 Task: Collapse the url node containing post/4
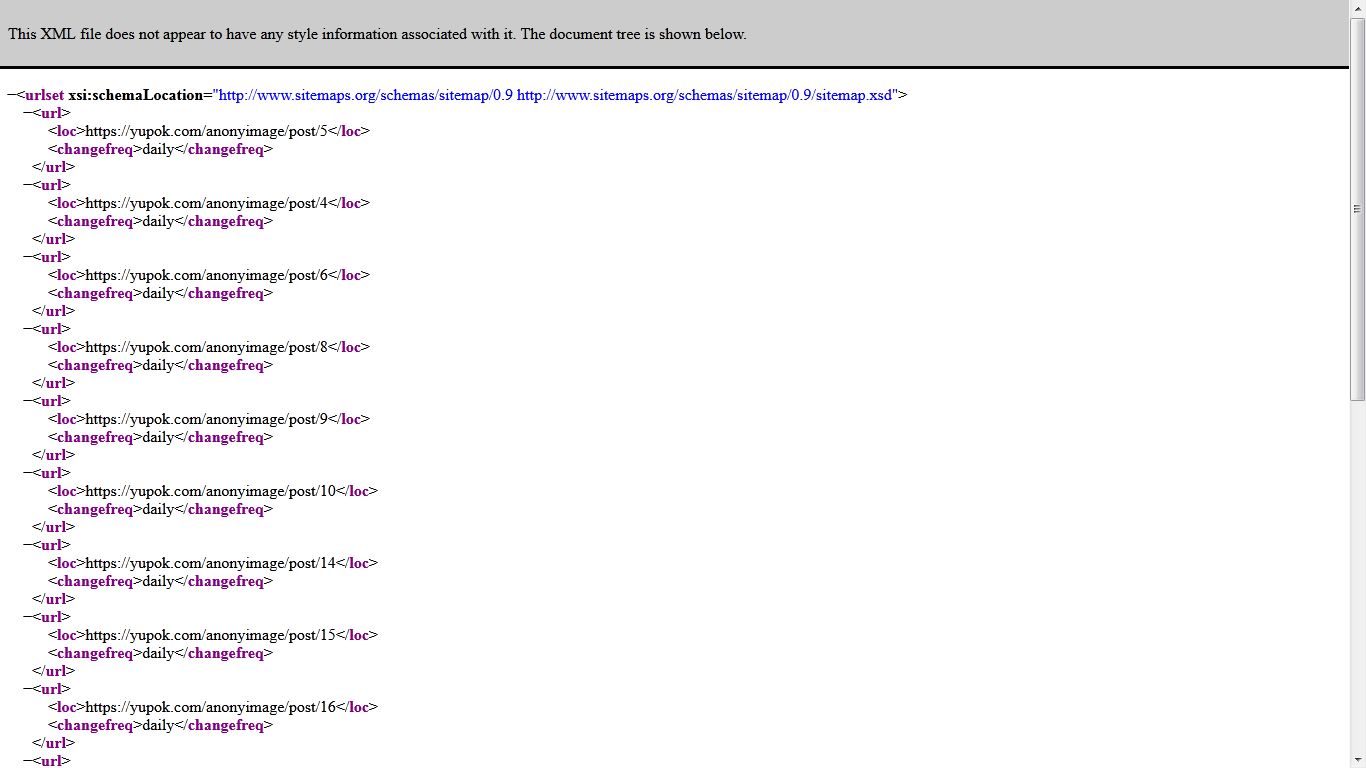[x=28, y=185]
